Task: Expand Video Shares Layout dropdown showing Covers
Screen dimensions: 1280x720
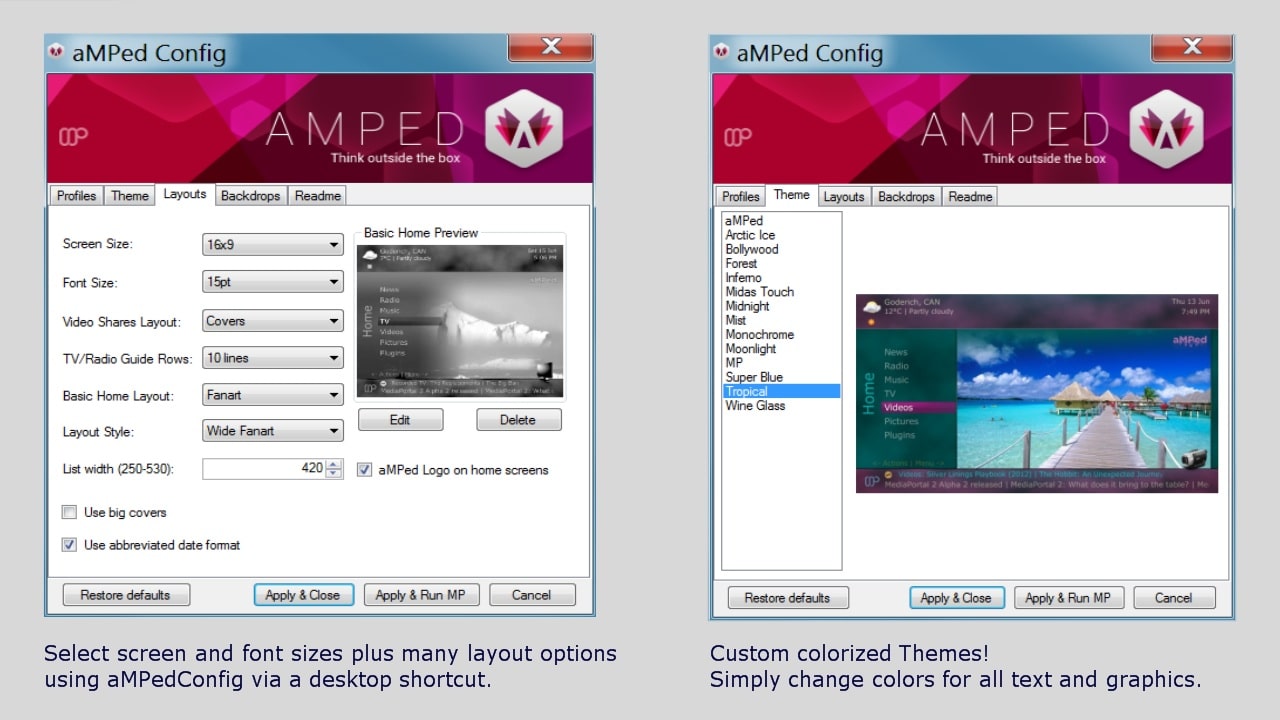Action: pyautogui.click(x=273, y=321)
